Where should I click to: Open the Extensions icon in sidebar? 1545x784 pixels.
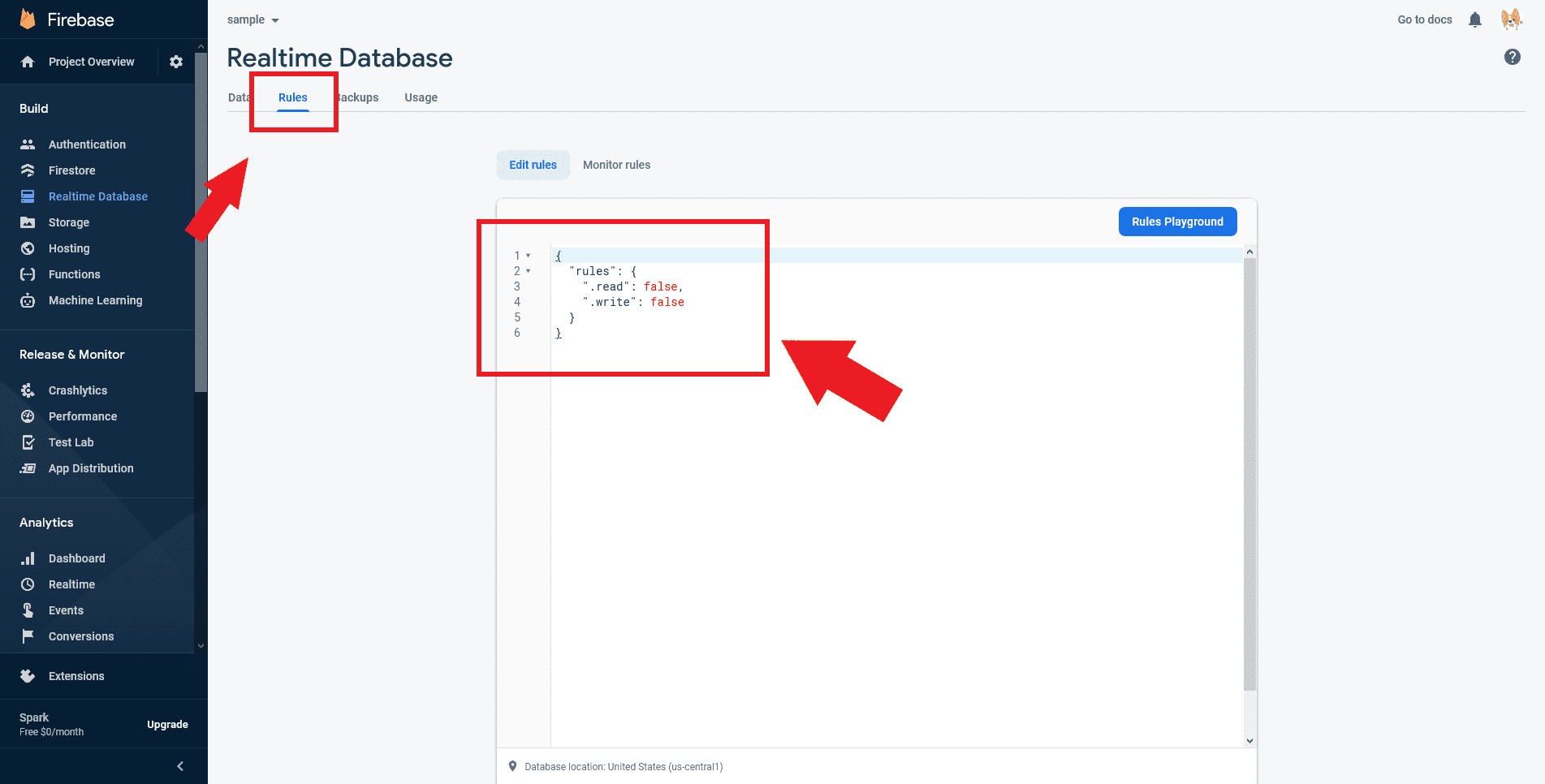(x=28, y=676)
